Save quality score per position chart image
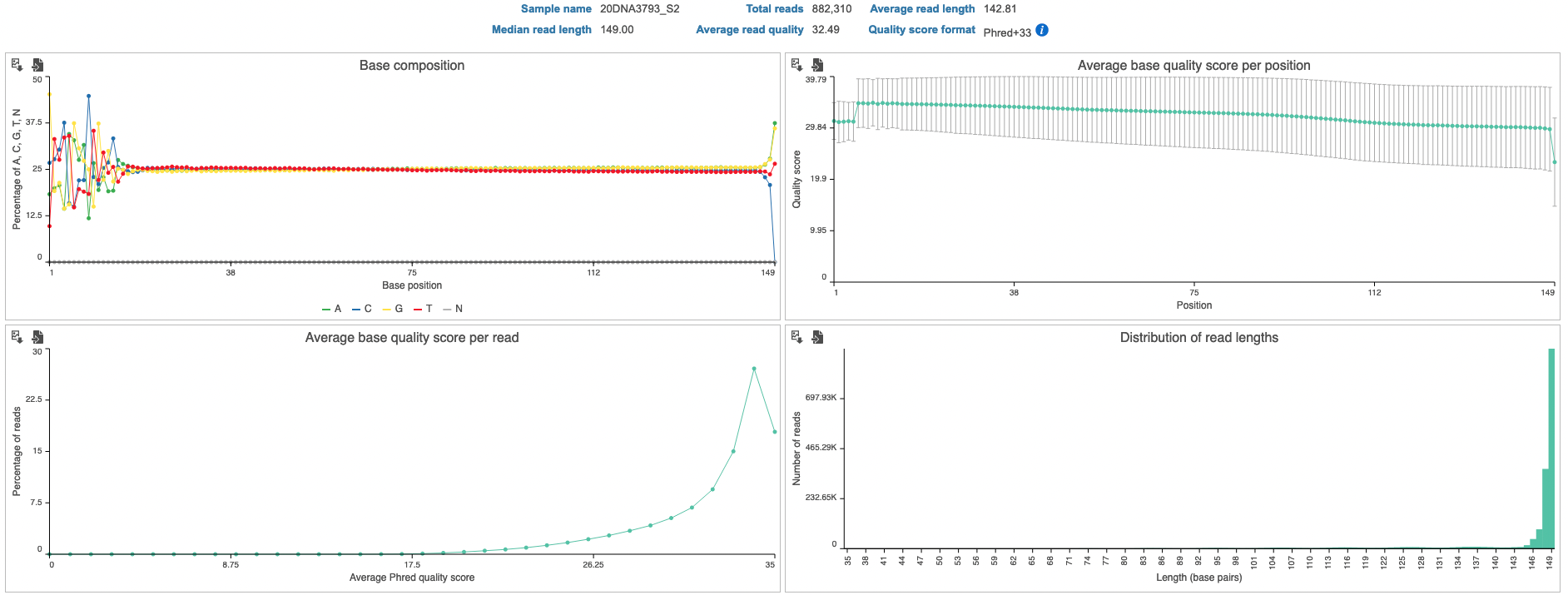The width and height of the screenshot is (1568, 595). pos(796,65)
